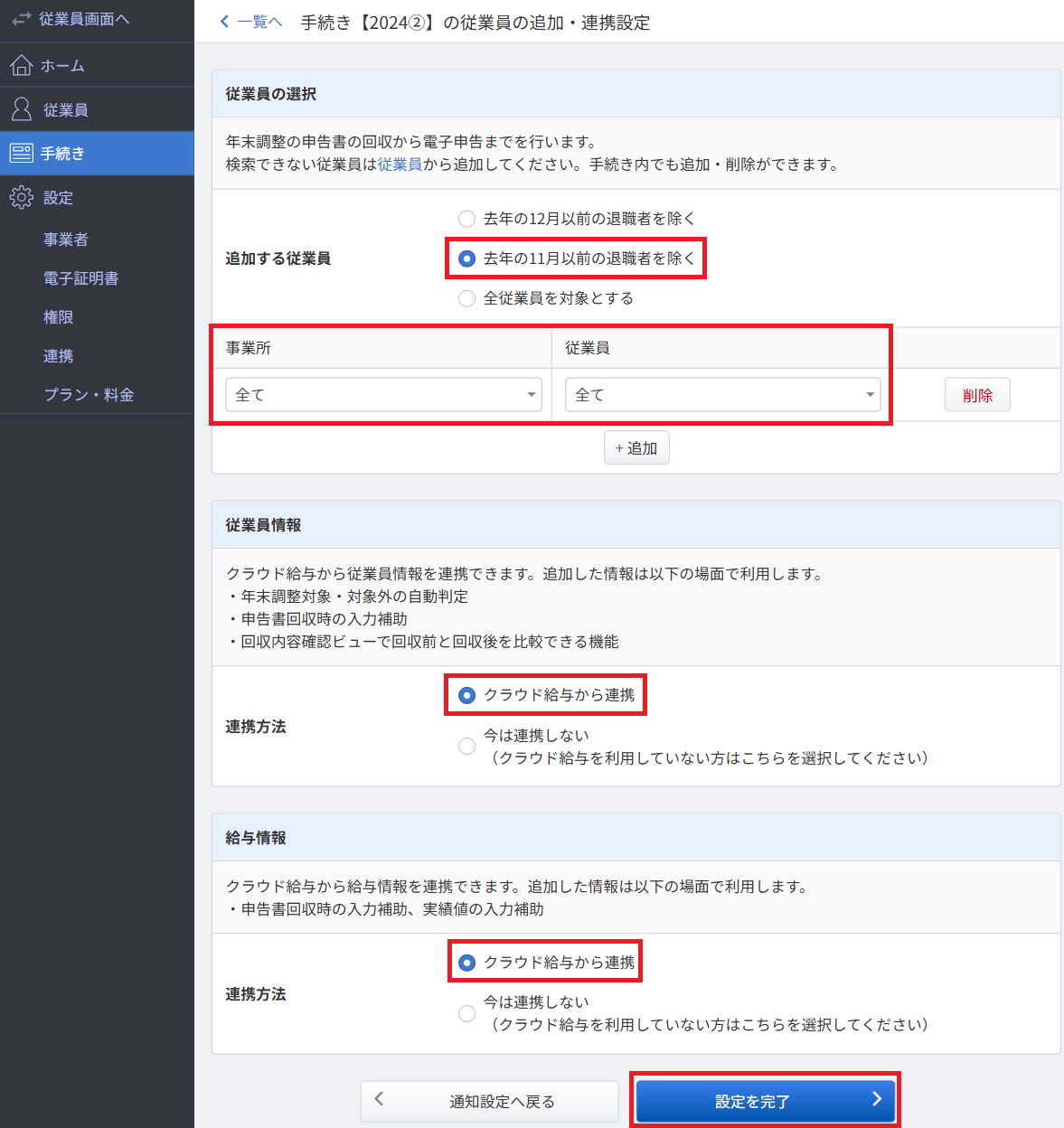
Task: Select 全従業員を対象とする radio option
Action: [466, 298]
